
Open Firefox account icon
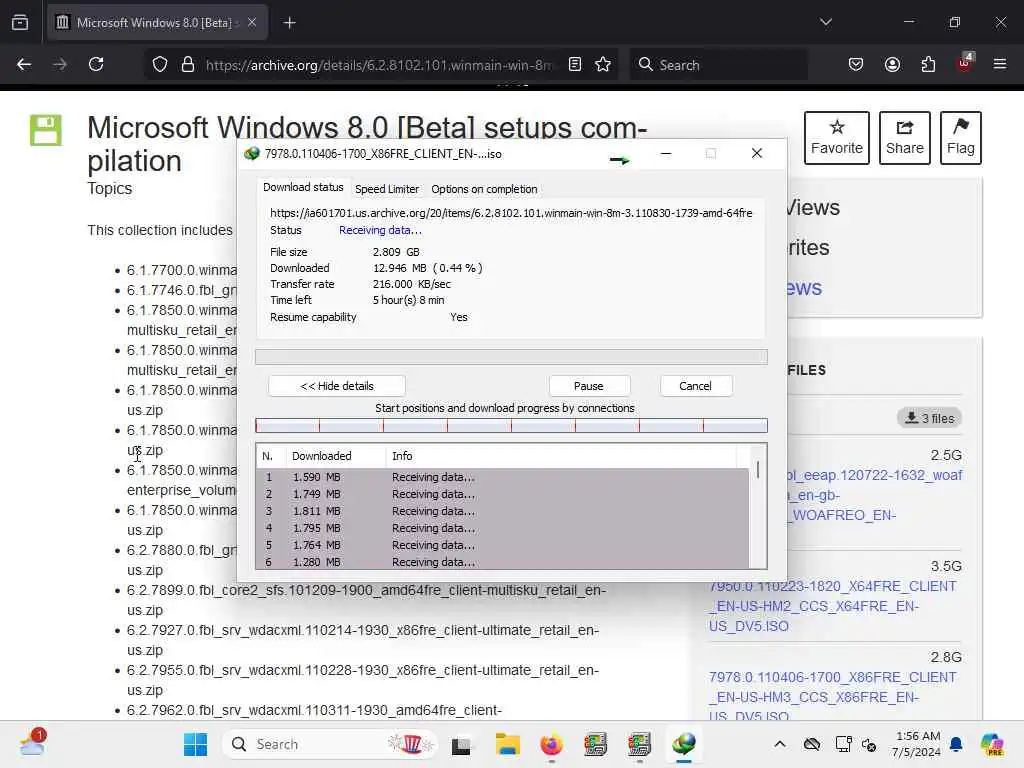point(892,64)
